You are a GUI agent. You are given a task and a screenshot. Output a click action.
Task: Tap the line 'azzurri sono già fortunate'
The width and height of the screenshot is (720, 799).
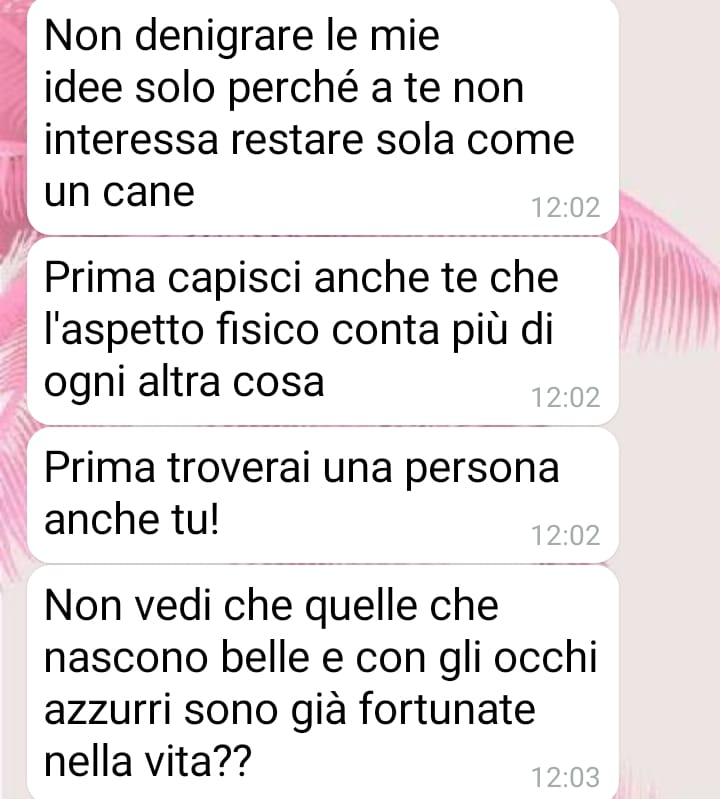click(290, 709)
